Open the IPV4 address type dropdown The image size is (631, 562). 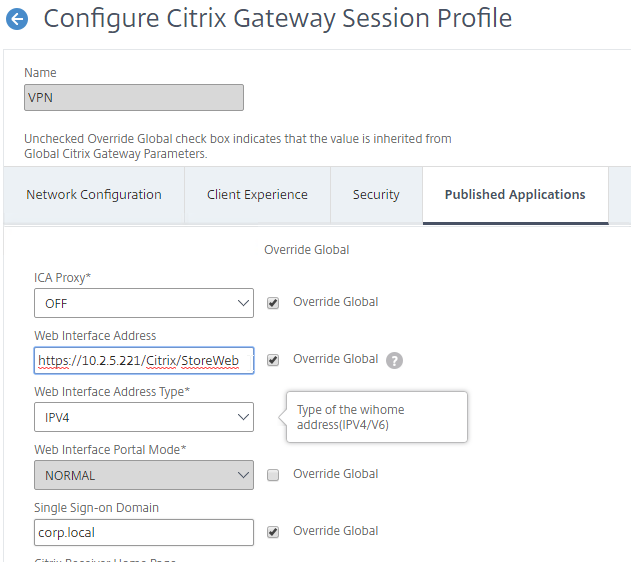[x=144, y=417]
